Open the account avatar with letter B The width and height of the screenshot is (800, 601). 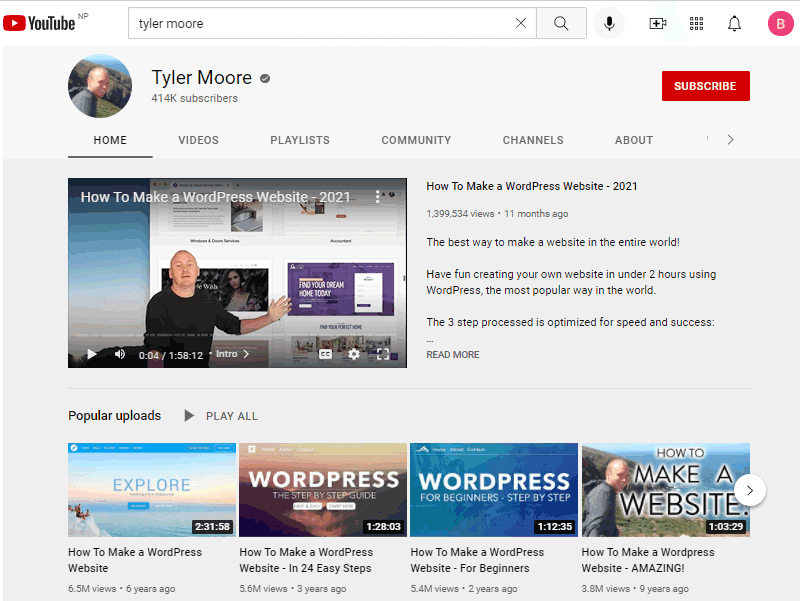[x=780, y=23]
